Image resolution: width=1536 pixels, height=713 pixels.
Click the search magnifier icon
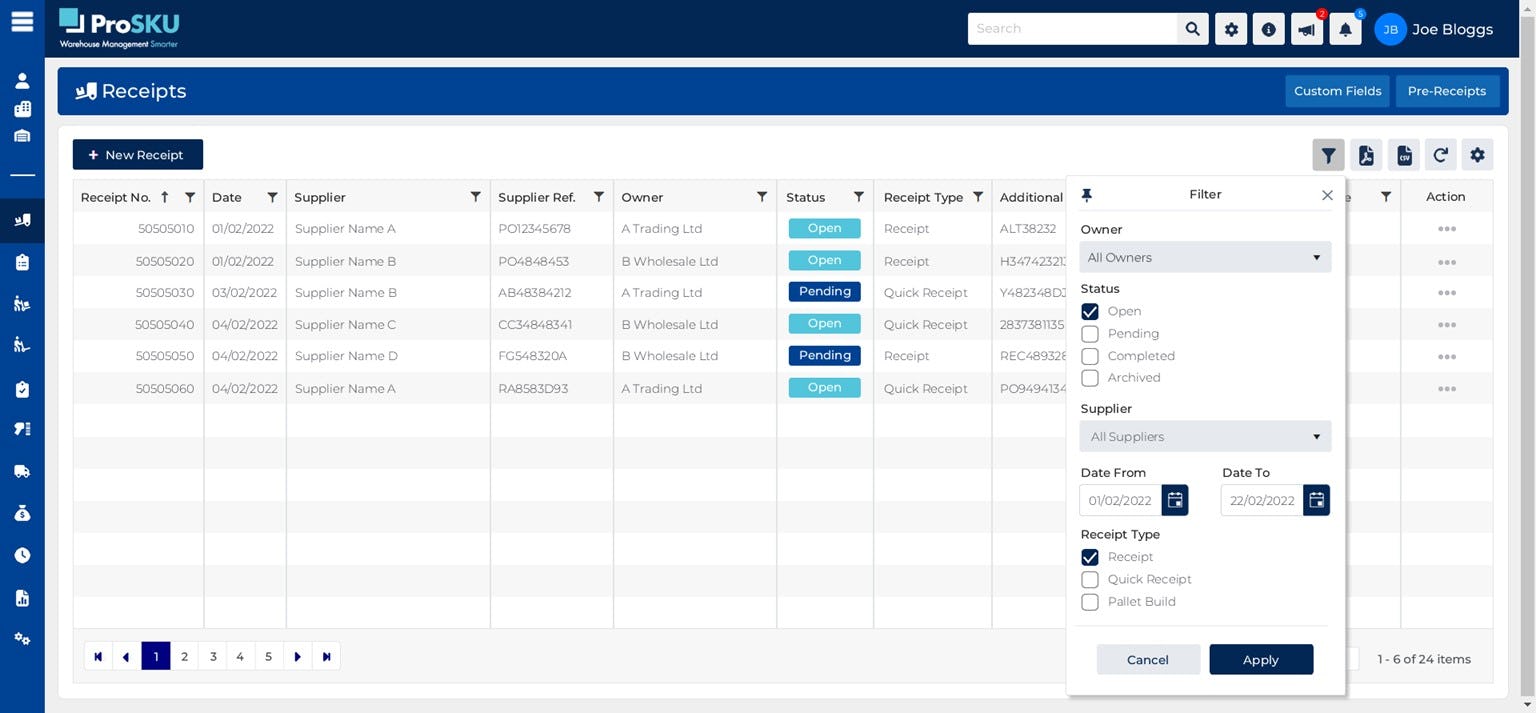click(x=1191, y=28)
